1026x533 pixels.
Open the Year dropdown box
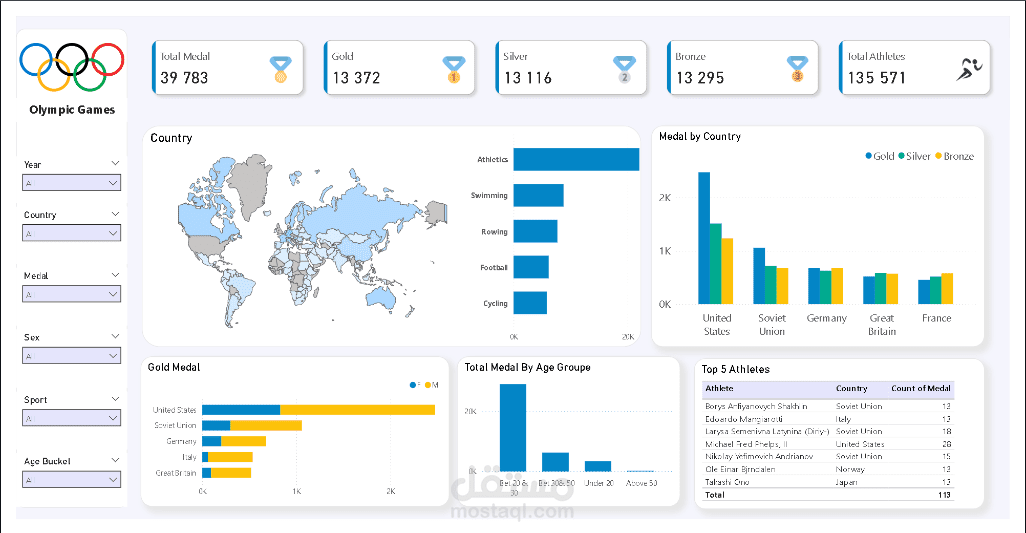[x=71, y=182]
